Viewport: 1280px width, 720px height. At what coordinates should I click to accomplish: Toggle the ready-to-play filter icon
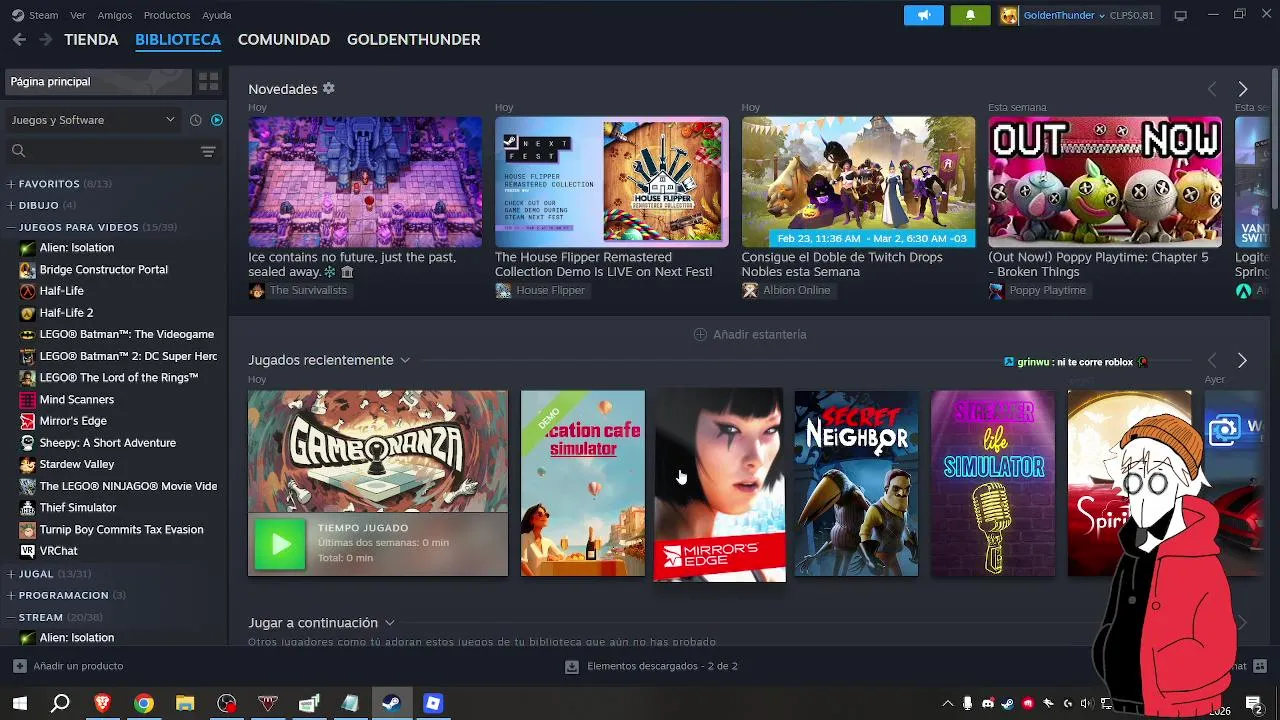[x=217, y=120]
